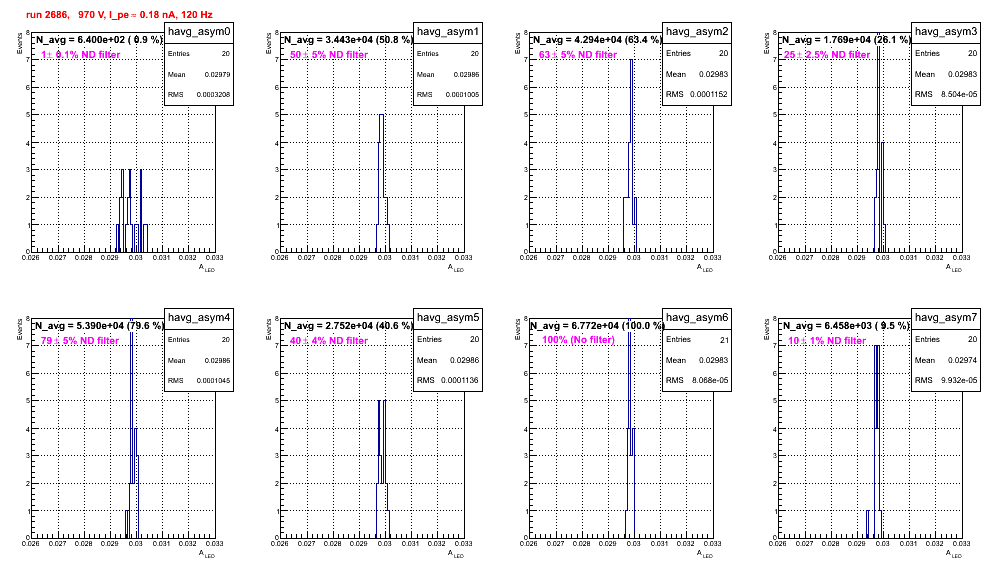
Task: Click the N_avg = 1.769e+04 label
Action: pos(845,39)
